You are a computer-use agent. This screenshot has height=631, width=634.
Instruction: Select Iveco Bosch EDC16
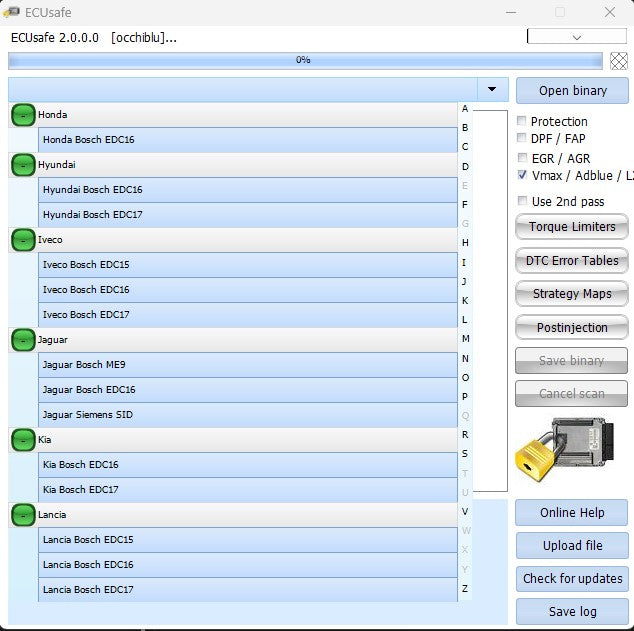click(x=248, y=290)
